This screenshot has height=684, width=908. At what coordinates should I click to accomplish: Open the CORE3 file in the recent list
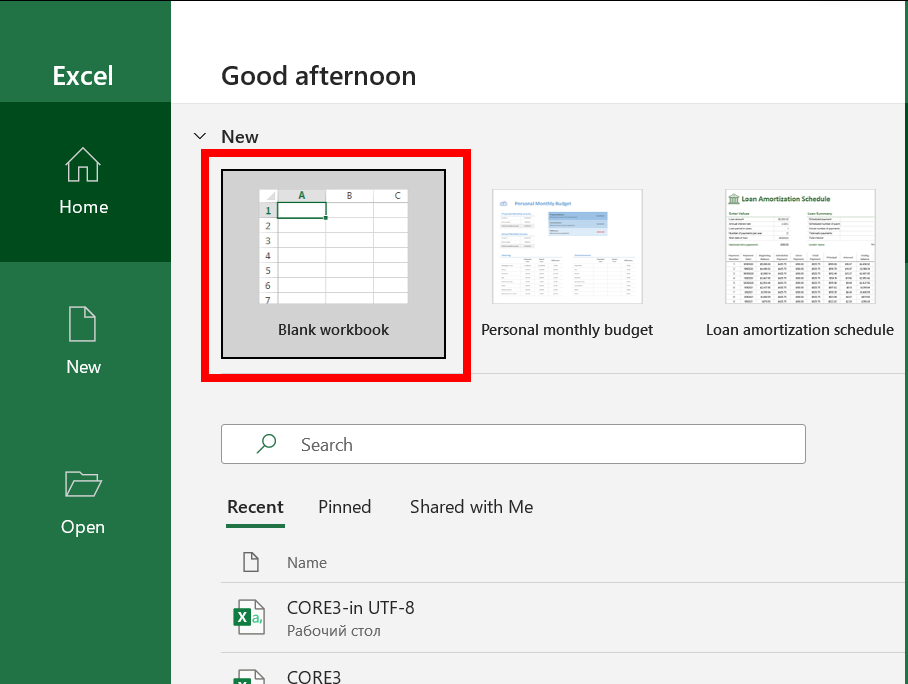(x=314, y=676)
